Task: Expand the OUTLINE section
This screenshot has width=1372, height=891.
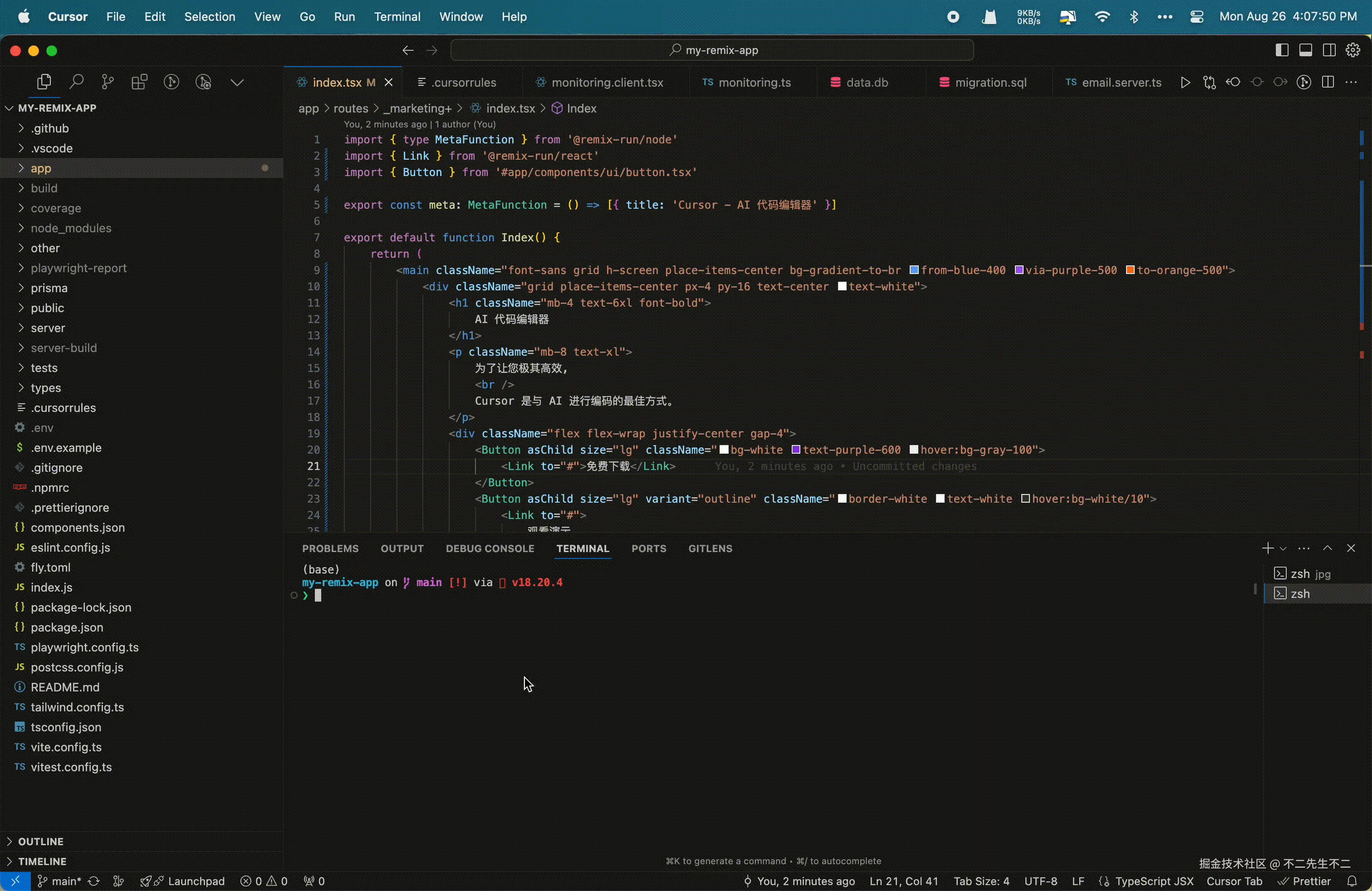Action: click(40, 842)
